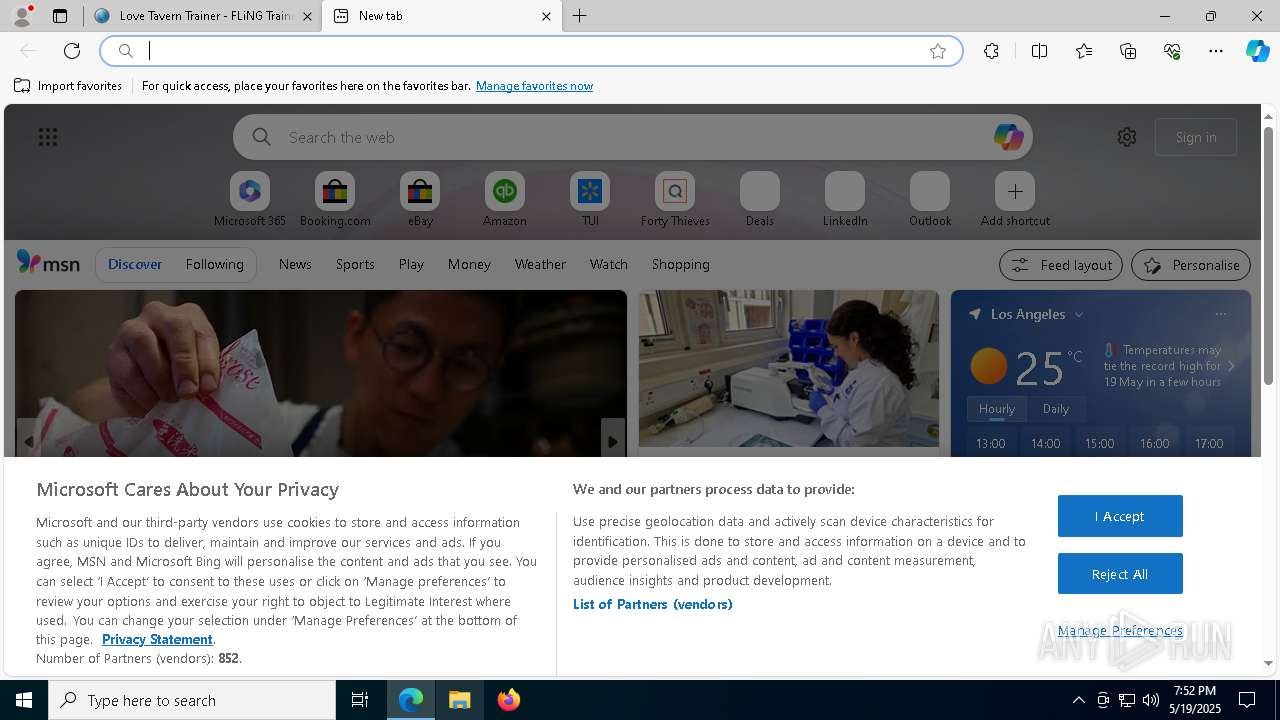The height and width of the screenshot is (720, 1280).
Task: Open the TUI shortcut
Action: [590, 199]
